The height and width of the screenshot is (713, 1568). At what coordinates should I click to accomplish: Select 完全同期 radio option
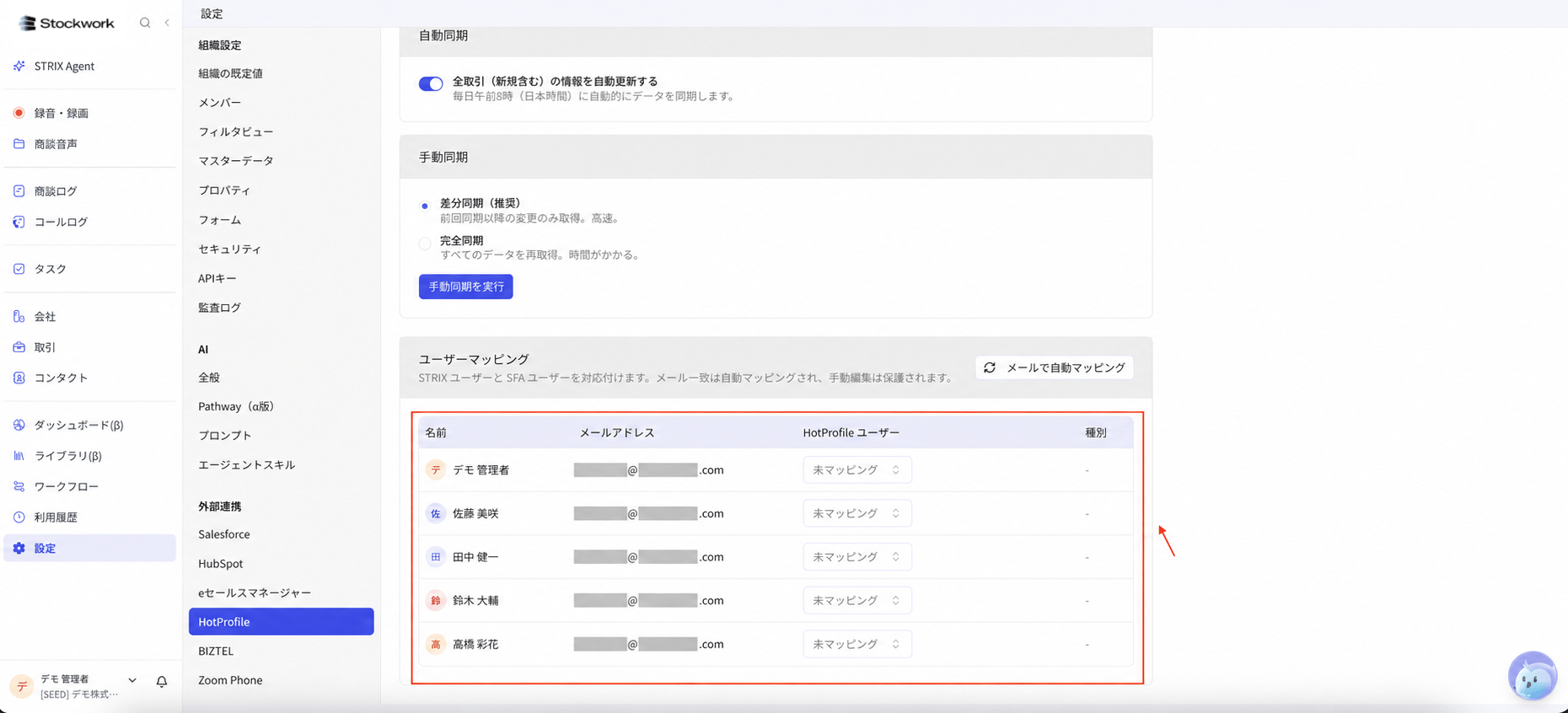click(x=425, y=244)
